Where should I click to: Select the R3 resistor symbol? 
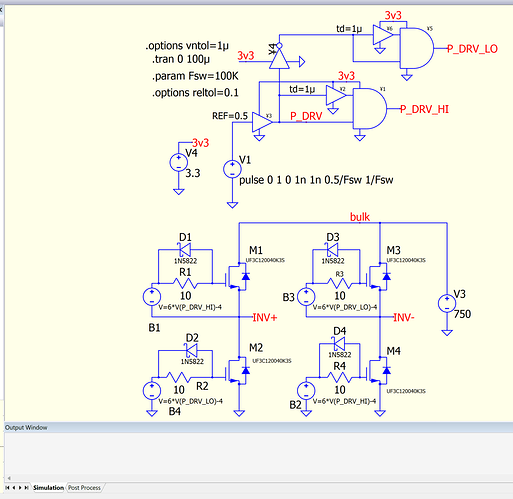tap(339, 283)
